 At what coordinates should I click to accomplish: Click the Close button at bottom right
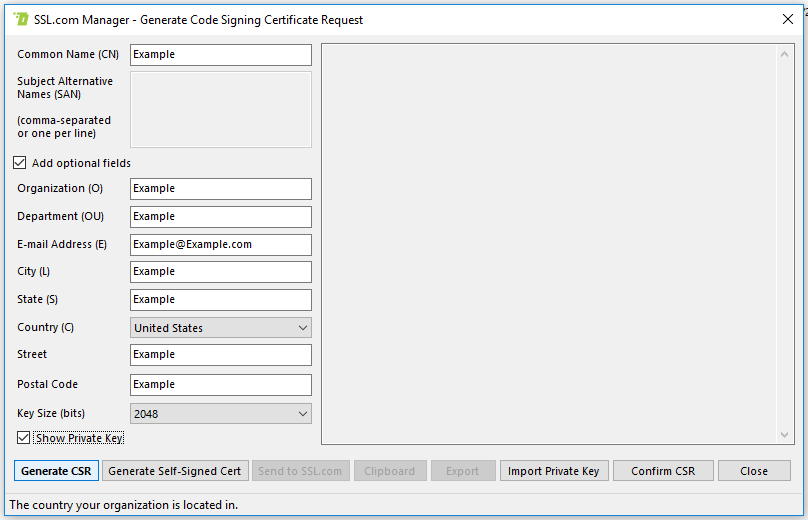tap(754, 471)
